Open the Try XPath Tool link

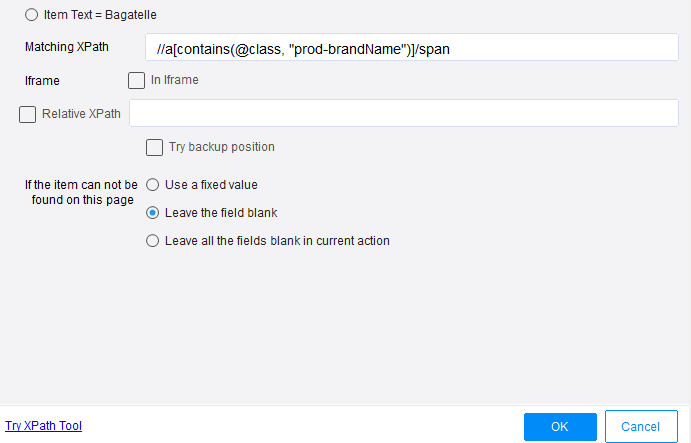43,426
